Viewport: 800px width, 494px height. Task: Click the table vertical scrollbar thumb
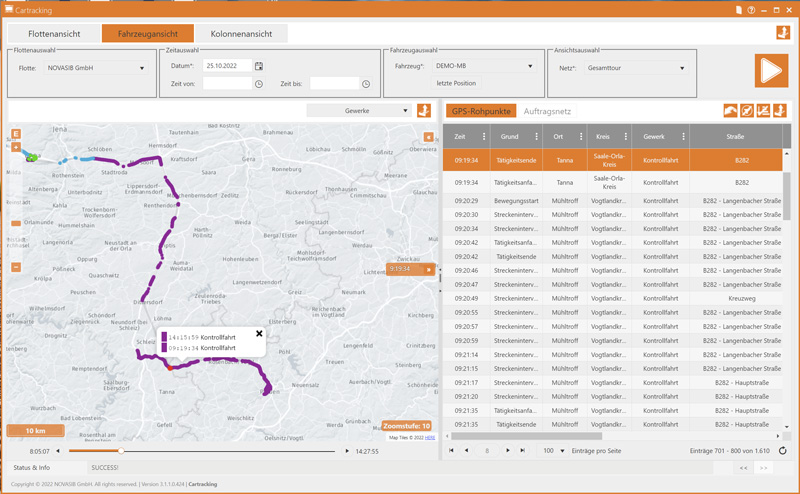[787, 196]
